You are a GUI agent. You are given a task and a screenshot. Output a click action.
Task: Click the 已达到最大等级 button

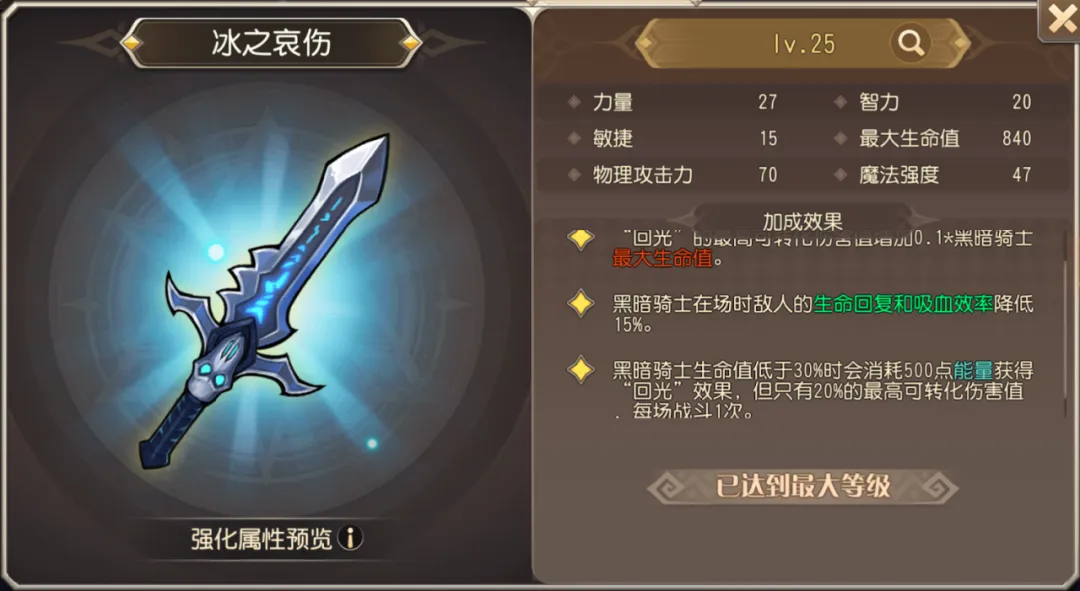[x=802, y=486]
